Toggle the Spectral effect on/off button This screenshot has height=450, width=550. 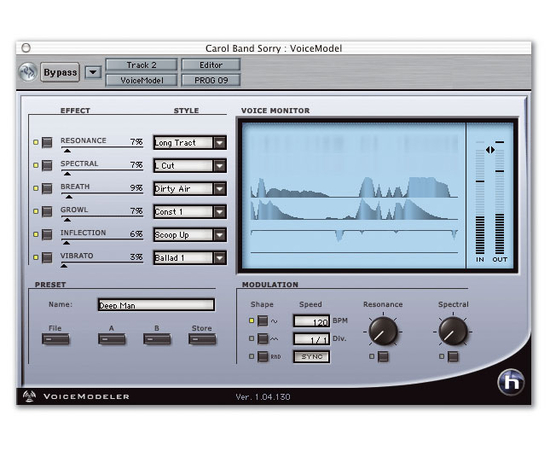47,165
